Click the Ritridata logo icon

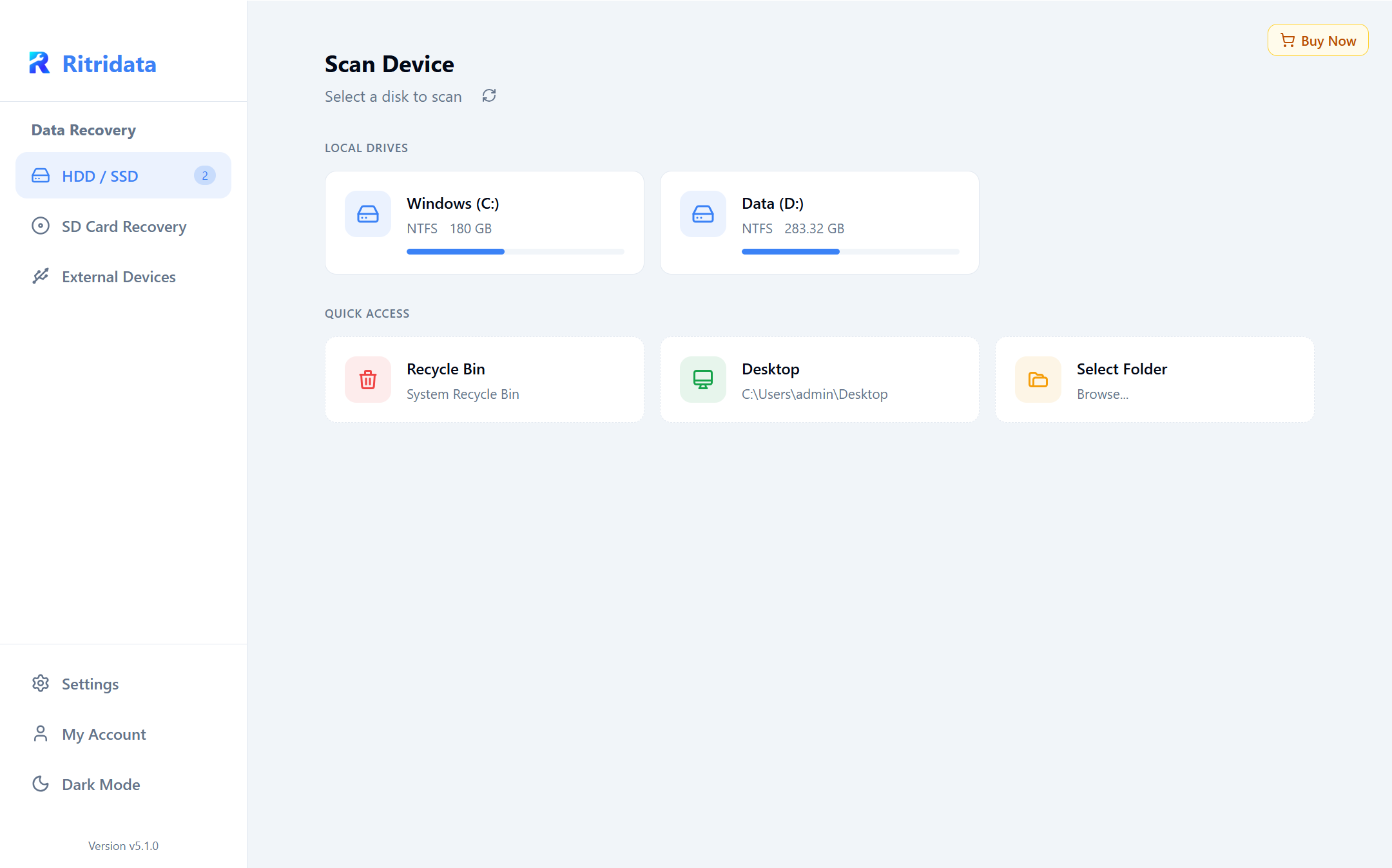point(39,63)
